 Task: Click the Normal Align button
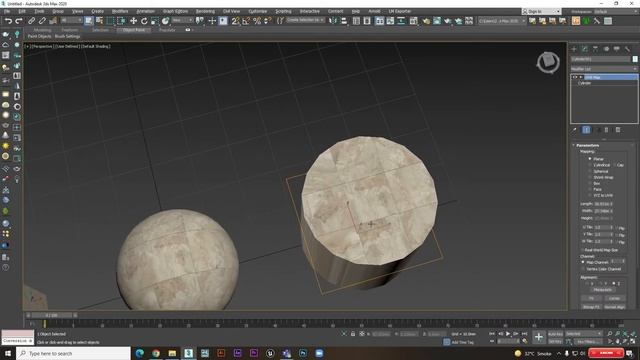click(615, 307)
